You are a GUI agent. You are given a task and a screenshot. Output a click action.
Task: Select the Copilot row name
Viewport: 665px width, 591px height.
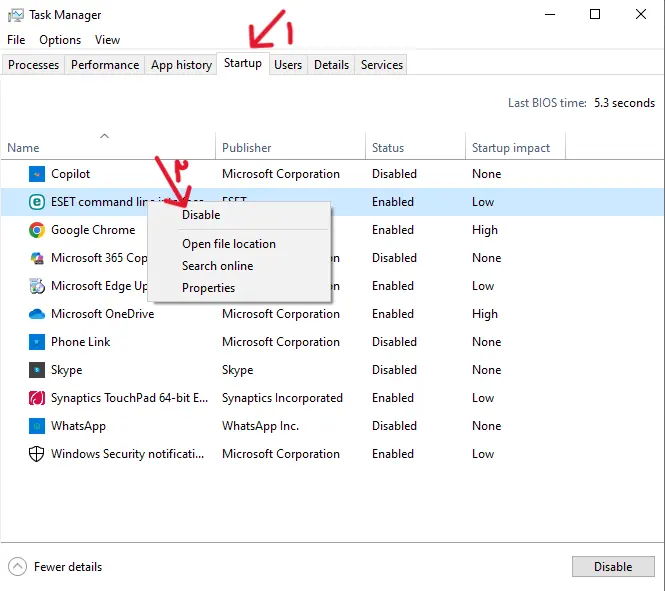pos(70,174)
